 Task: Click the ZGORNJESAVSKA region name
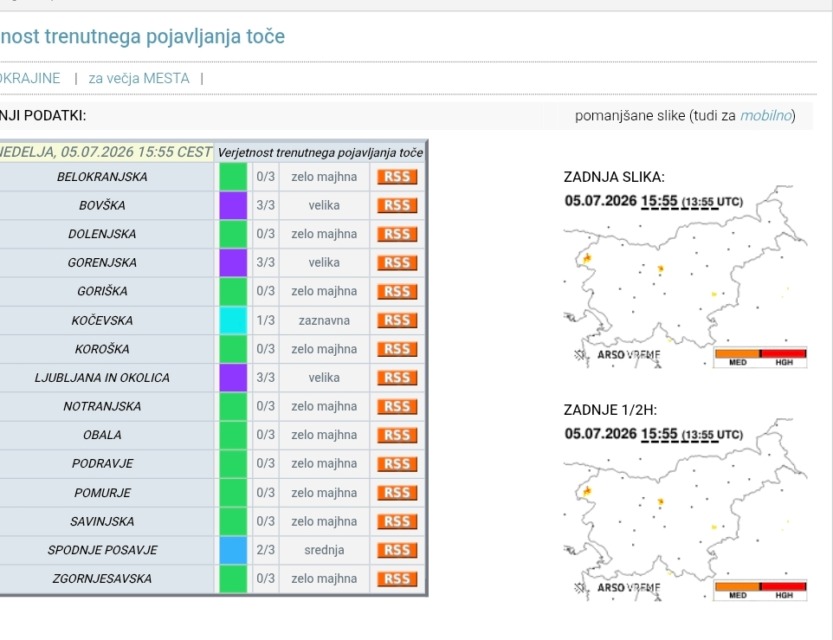tap(102, 578)
